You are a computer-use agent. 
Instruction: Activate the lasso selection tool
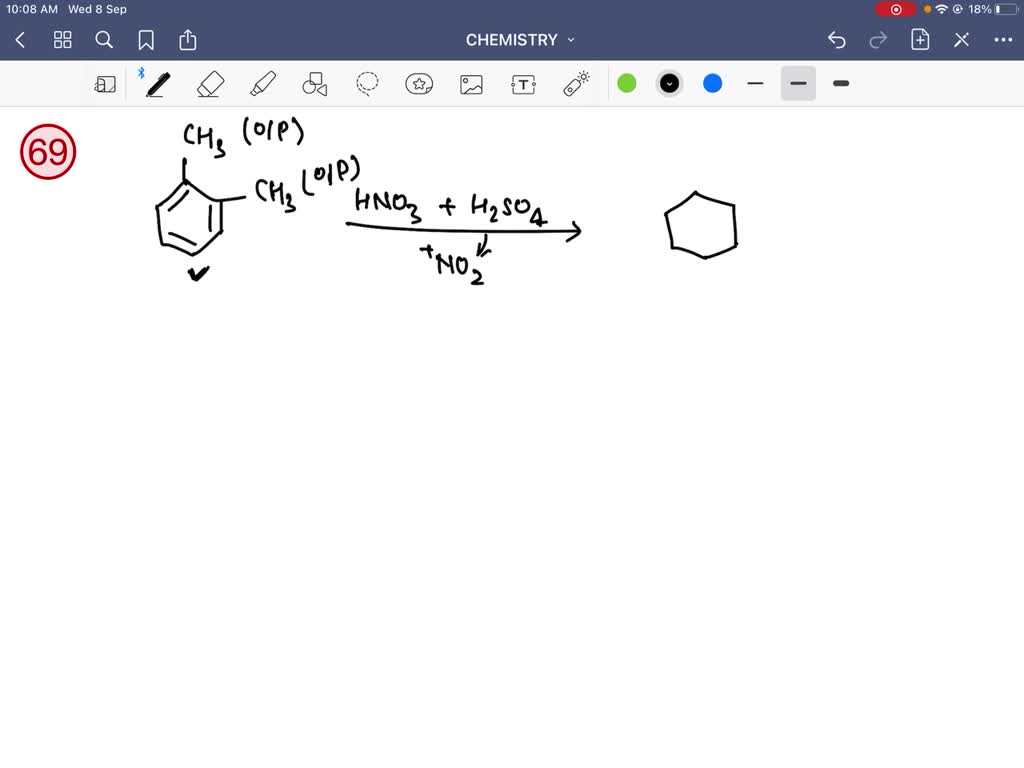tap(366, 84)
